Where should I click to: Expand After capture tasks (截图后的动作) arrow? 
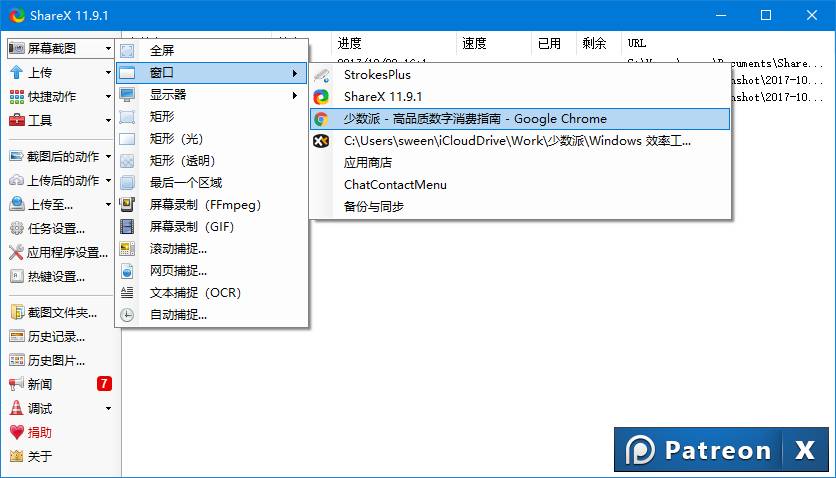pos(108,157)
